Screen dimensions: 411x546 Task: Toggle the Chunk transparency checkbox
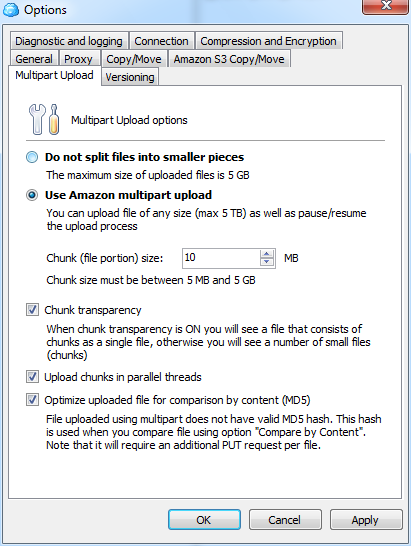pyautogui.click(x=32, y=310)
